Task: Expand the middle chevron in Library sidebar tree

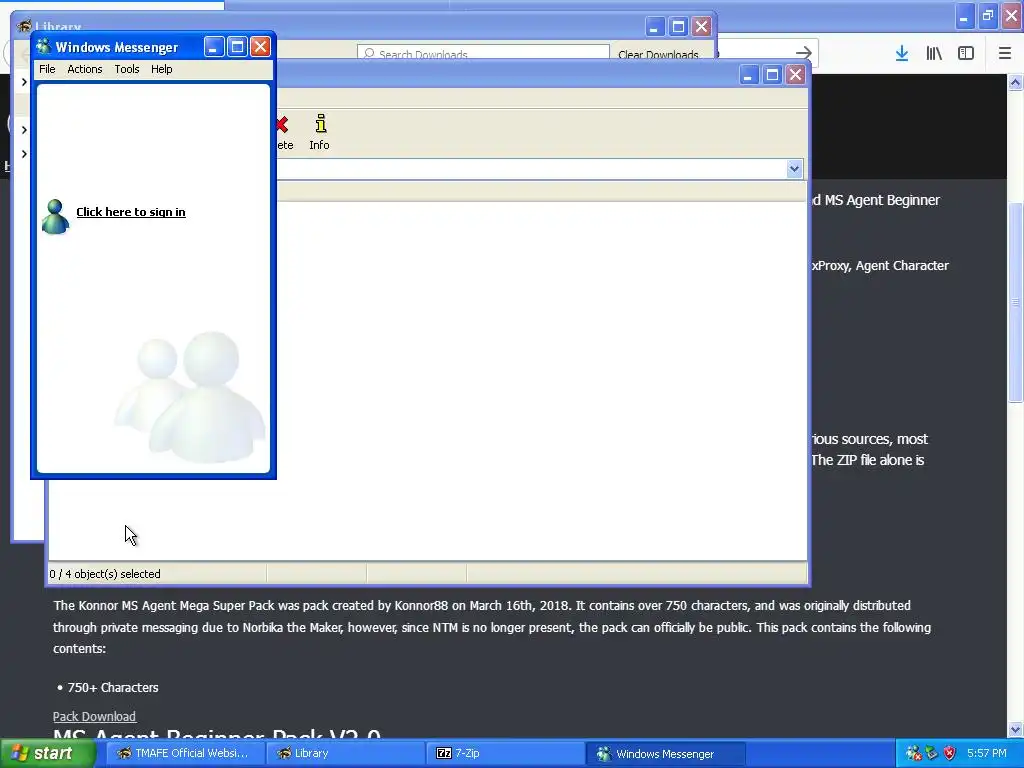Action: coord(24,130)
